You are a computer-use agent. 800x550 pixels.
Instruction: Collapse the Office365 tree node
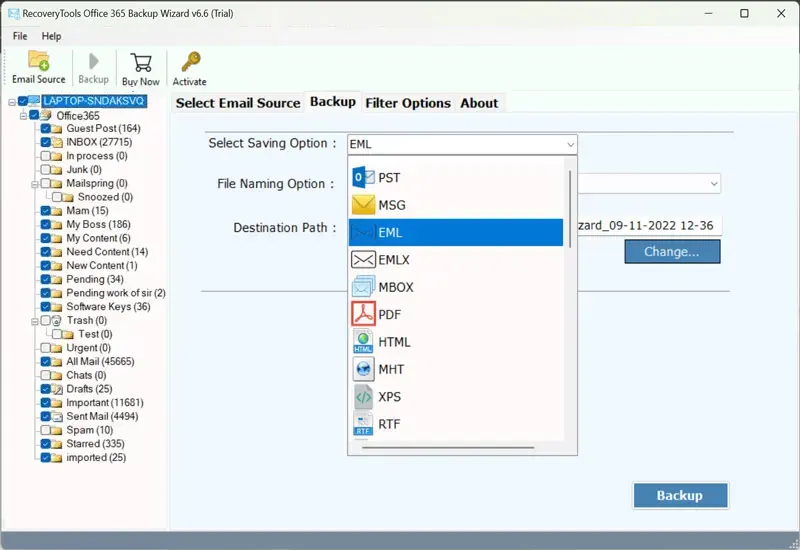click(23, 116)
